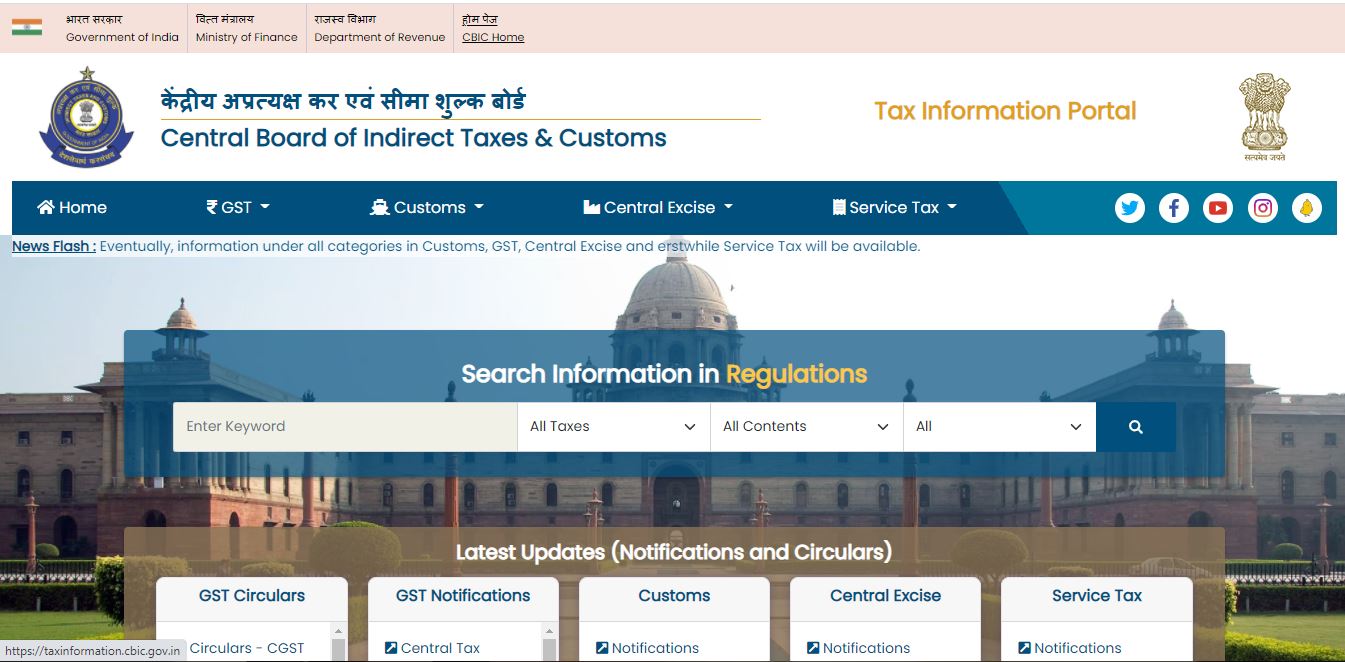The width and height of the screenshot is (1345, 662).
Task: Click the rupee icon beside GST
Action: click(x=211, y=206)
